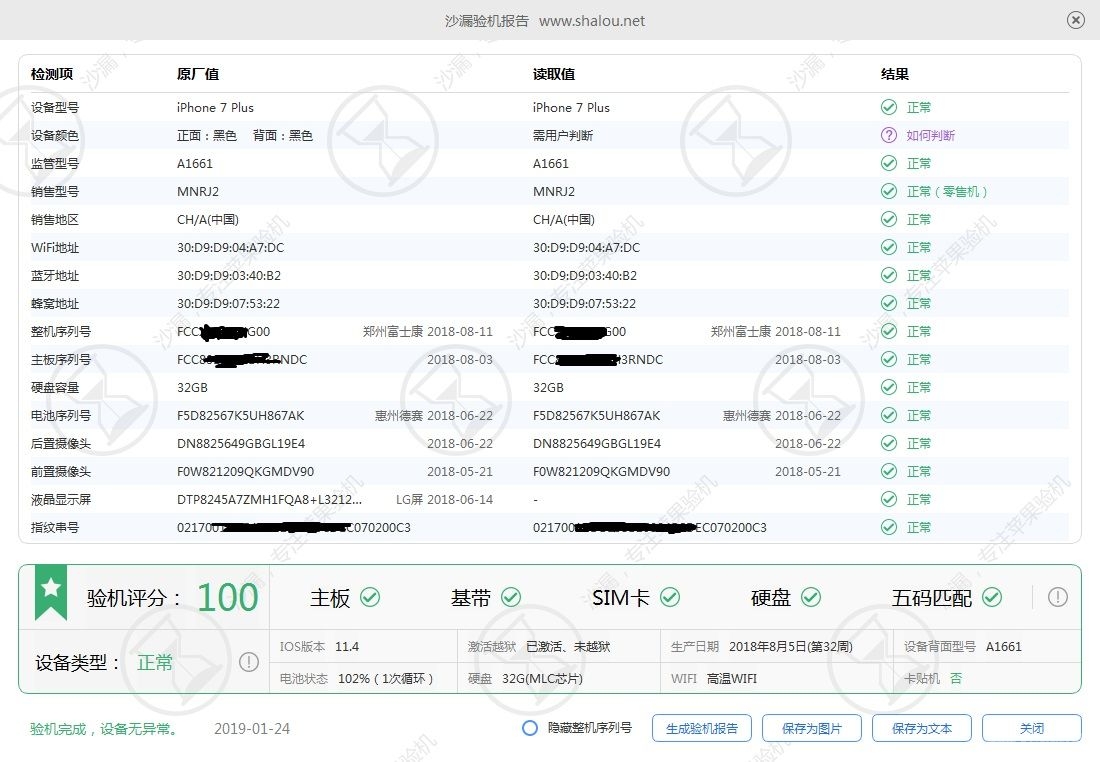Select activation status 已激活、未越狱
Screen dimensions: 1100x762
[568, 646]
